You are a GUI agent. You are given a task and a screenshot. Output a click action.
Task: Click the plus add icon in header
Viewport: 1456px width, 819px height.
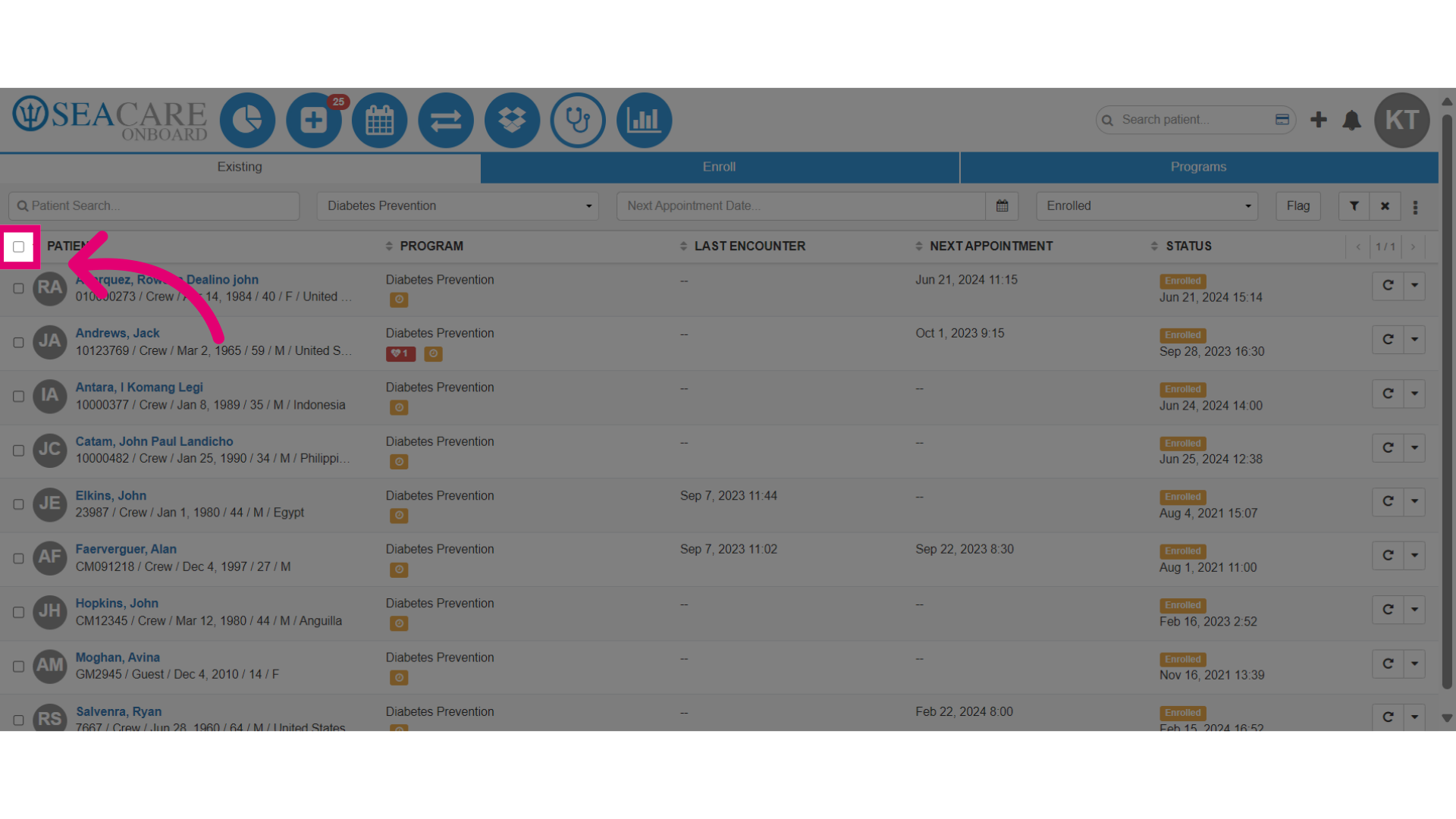click(1319, 120)
